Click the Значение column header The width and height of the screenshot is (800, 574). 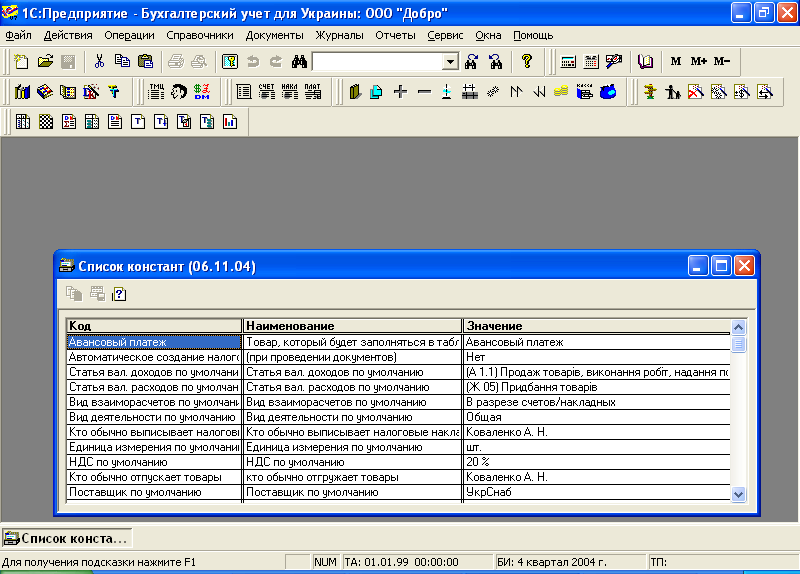click(x=597, y=326)
